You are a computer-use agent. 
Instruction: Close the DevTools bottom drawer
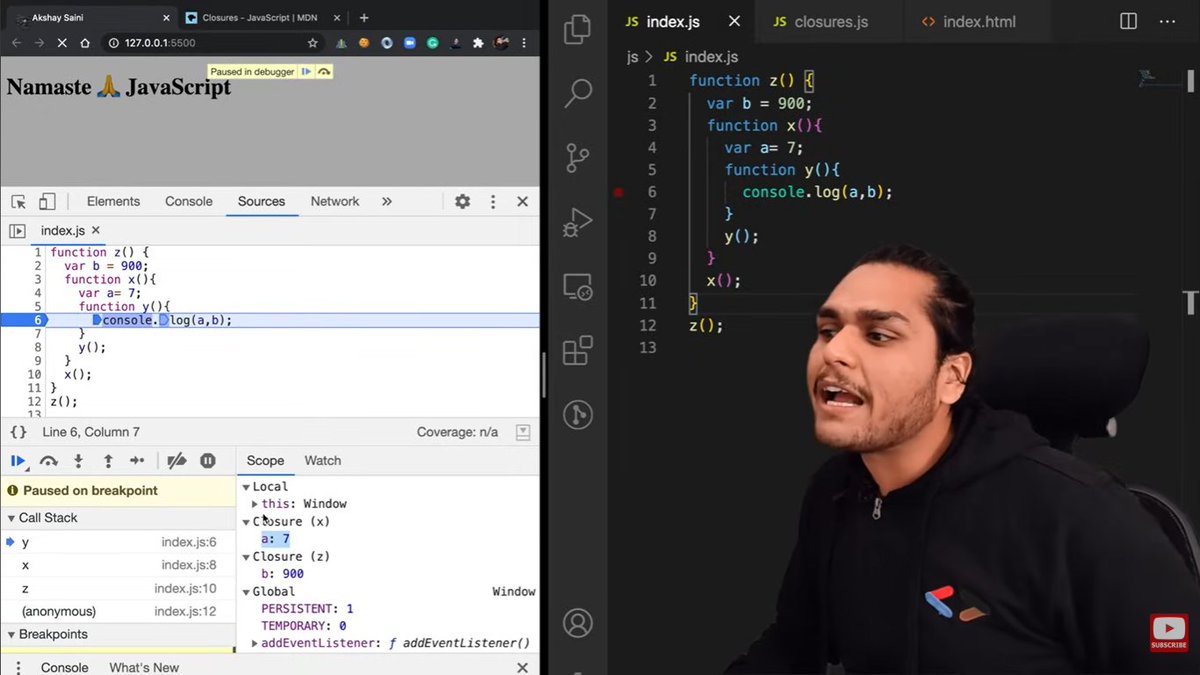click(x=522, y=667)
